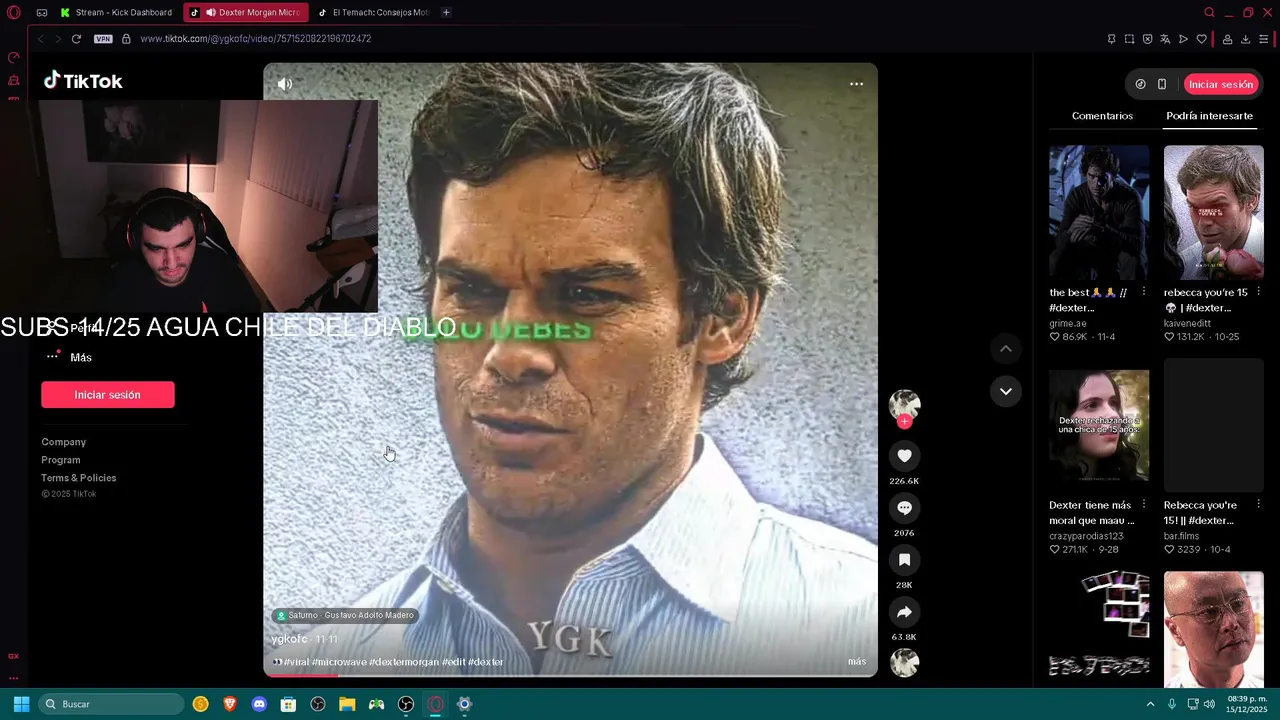
Task: Click the site padlock security icon
Action: 126,39
